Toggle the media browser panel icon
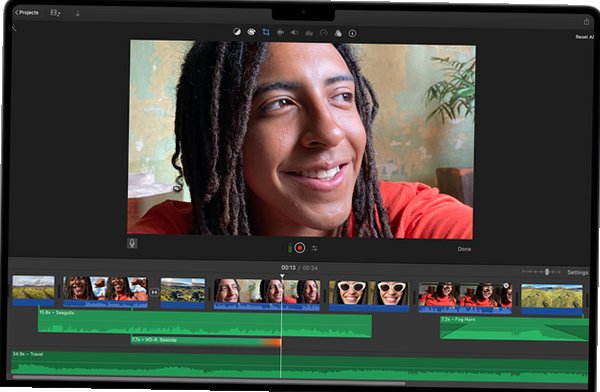 click(x=55, y=13)
